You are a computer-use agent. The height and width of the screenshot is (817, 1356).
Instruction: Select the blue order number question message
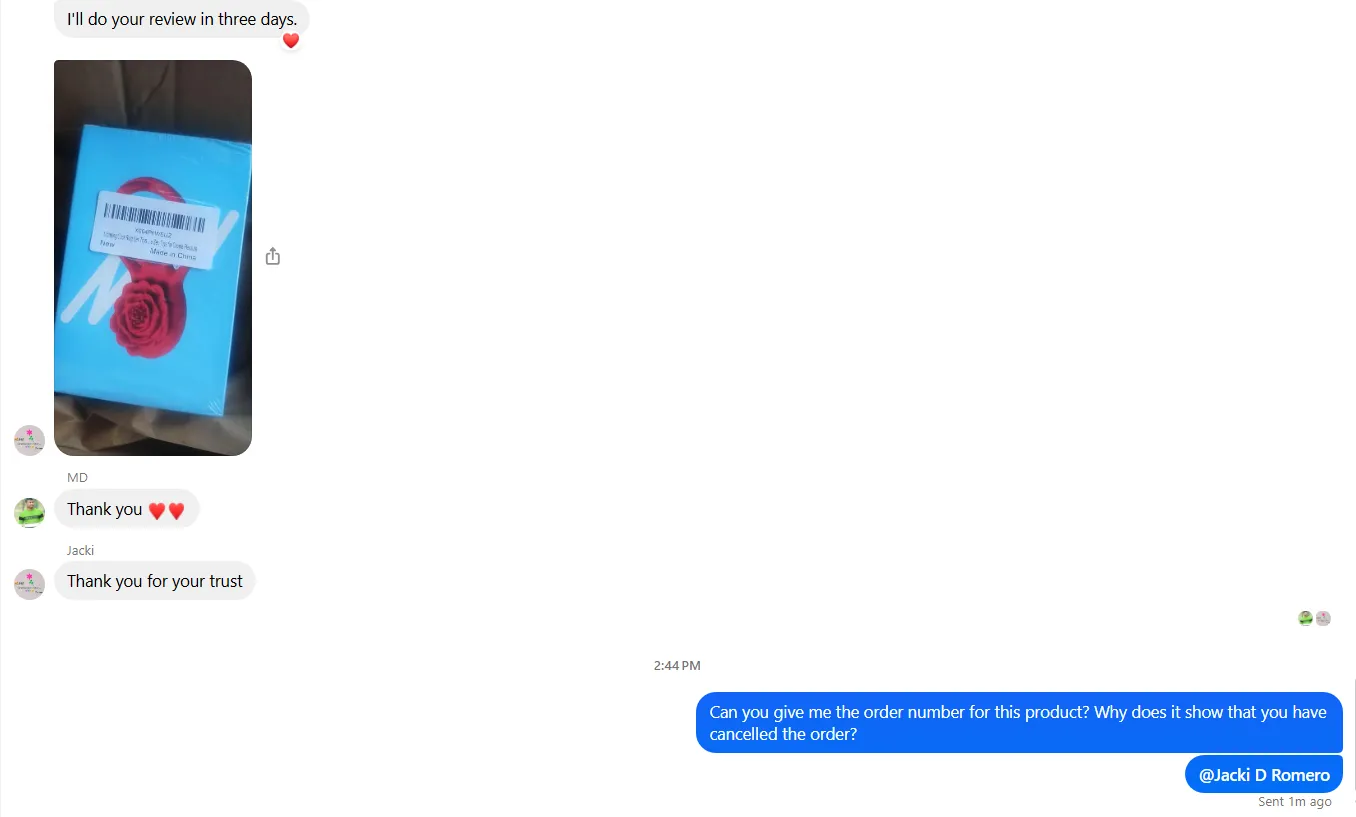(x=1019, y=723)
